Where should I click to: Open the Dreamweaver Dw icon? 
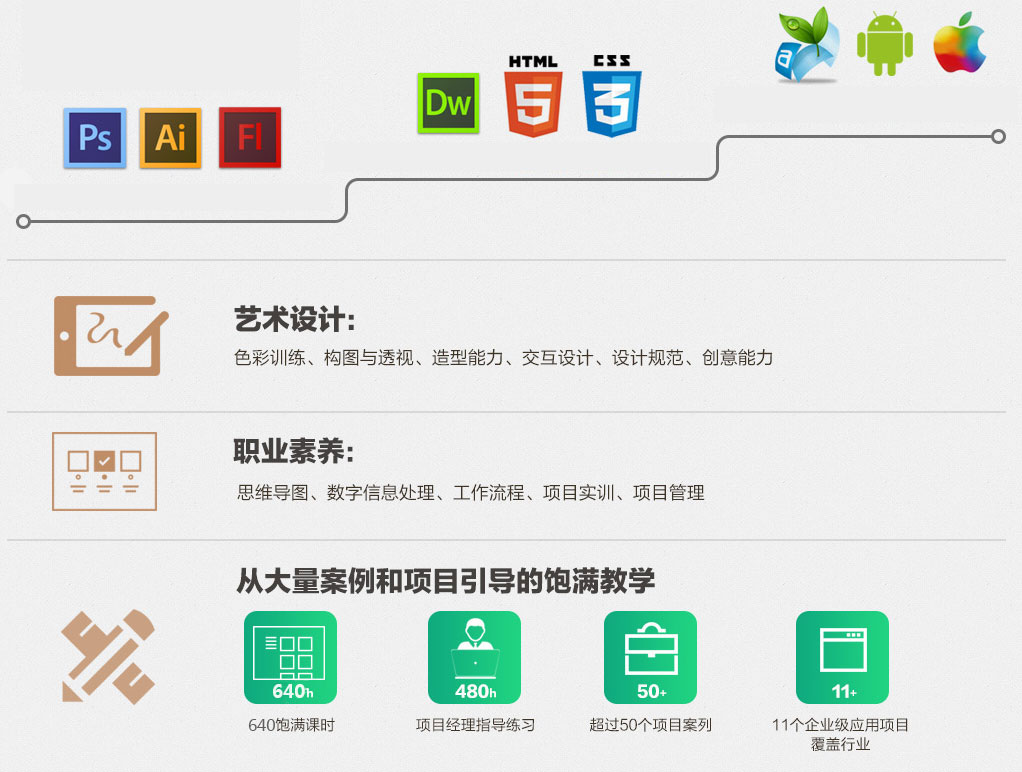(x=448, y=103)
